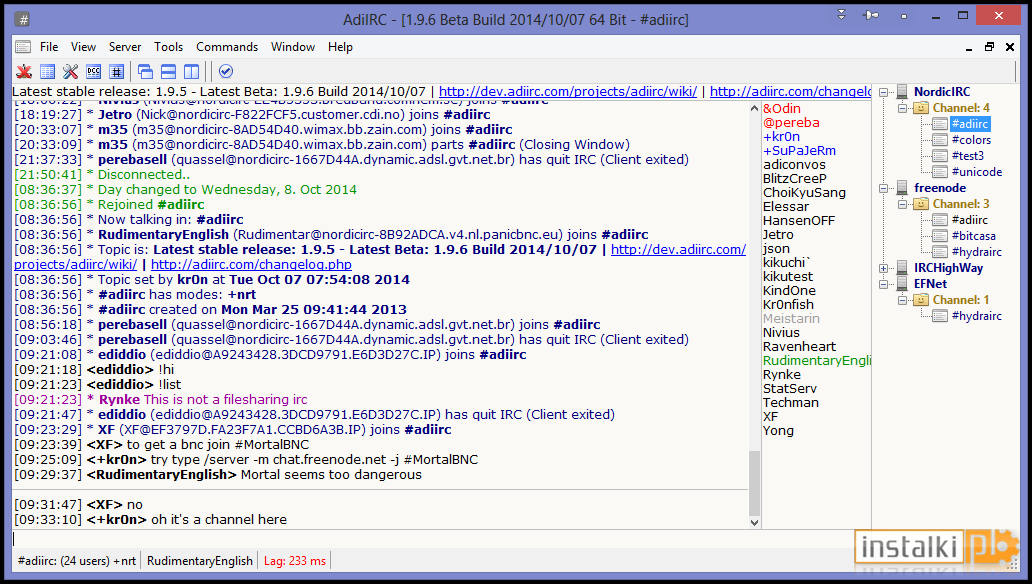Viewport: 1032px width, 584px height.
Task: Tile windows vertically using the toolbar icon
Action: [x=192, y=71]
